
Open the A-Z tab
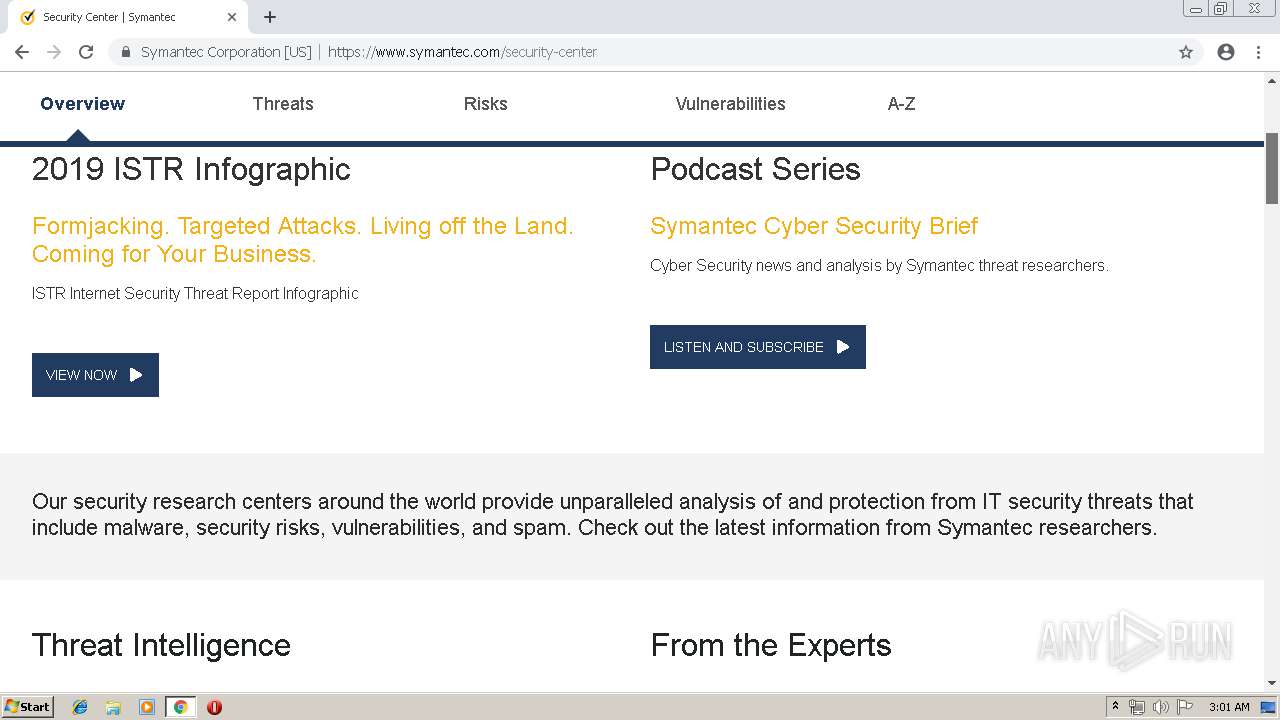901,104
